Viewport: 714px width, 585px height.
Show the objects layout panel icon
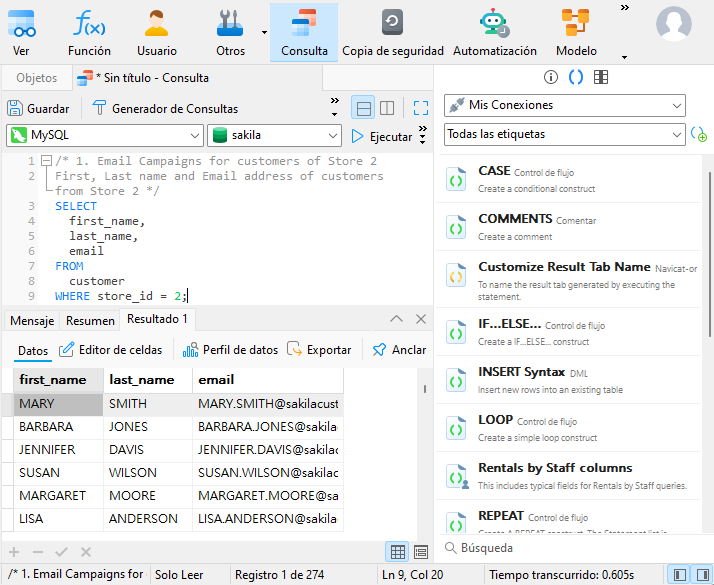click(x=601, y=77)
